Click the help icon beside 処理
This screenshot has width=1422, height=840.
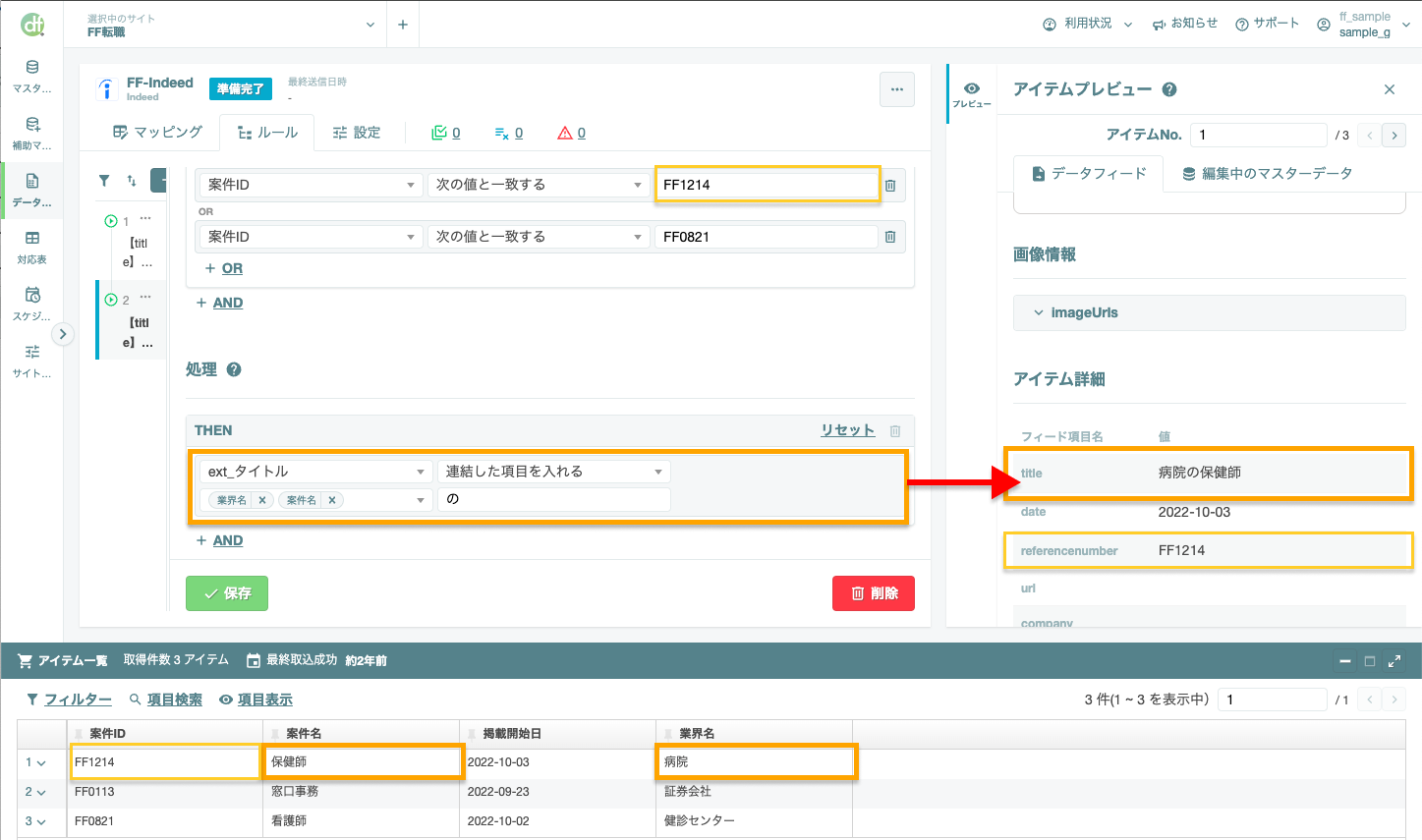(x=234, y=369)
